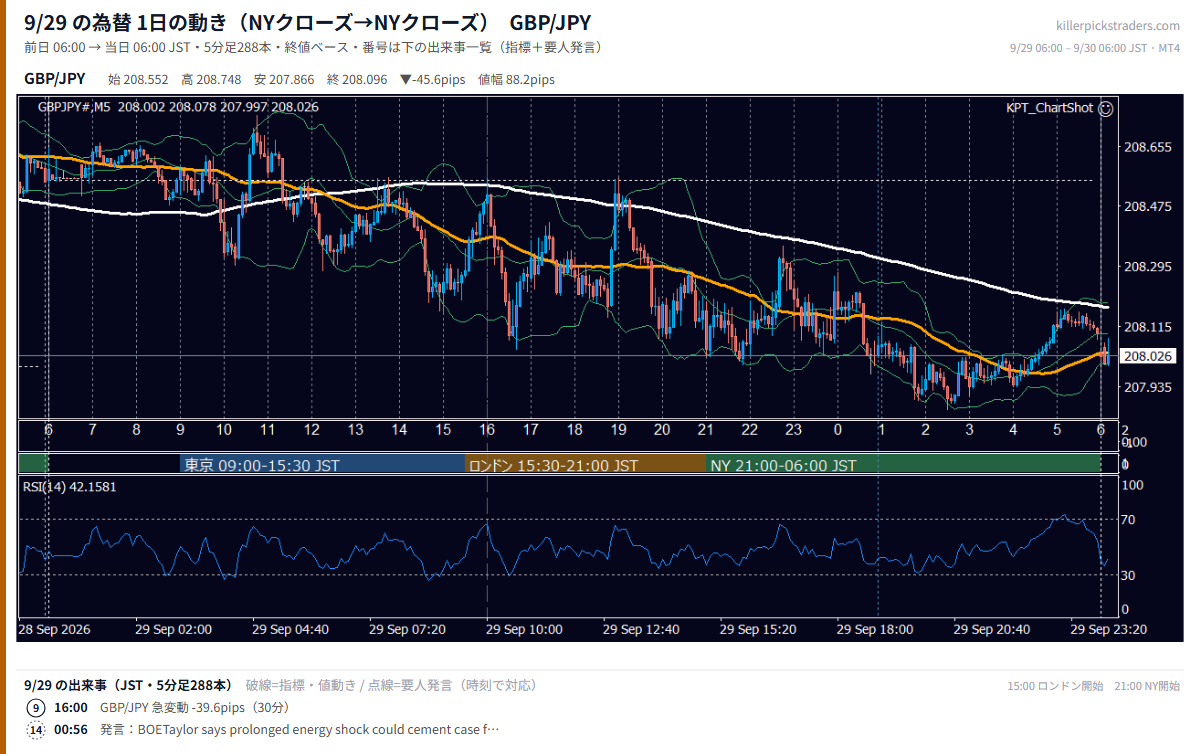Click the 29 Sep 04:40 time axis label
This screenshot has width=1200, height=754.
click(x=290, y=629)
